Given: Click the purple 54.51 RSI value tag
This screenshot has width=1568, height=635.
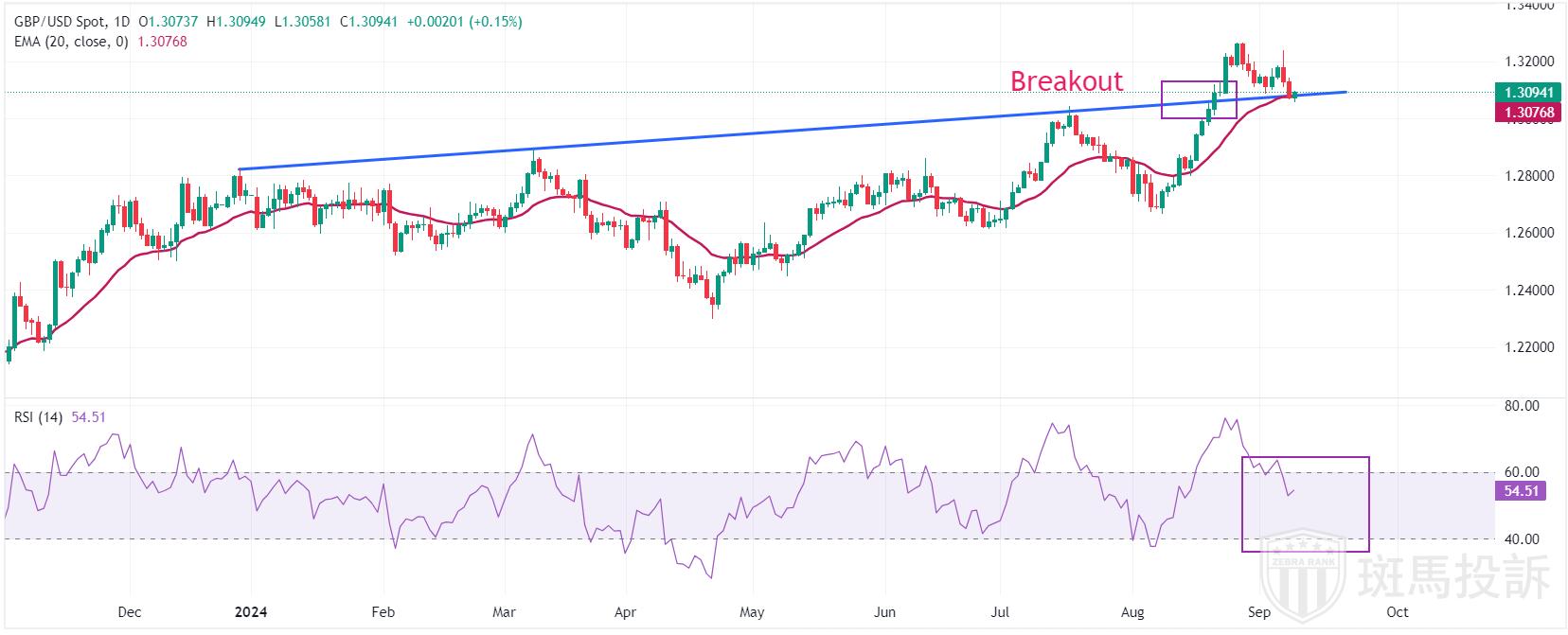Looking at the screenshot, I should (x=1519, y=491).
